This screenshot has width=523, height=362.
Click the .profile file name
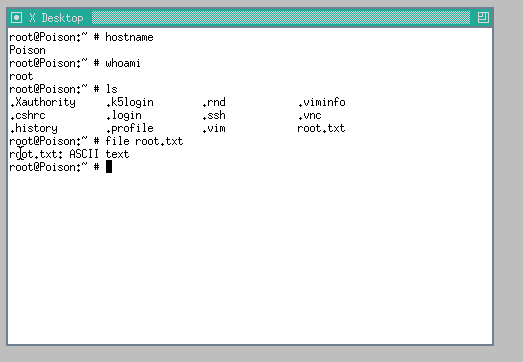(x=130, y=128)
